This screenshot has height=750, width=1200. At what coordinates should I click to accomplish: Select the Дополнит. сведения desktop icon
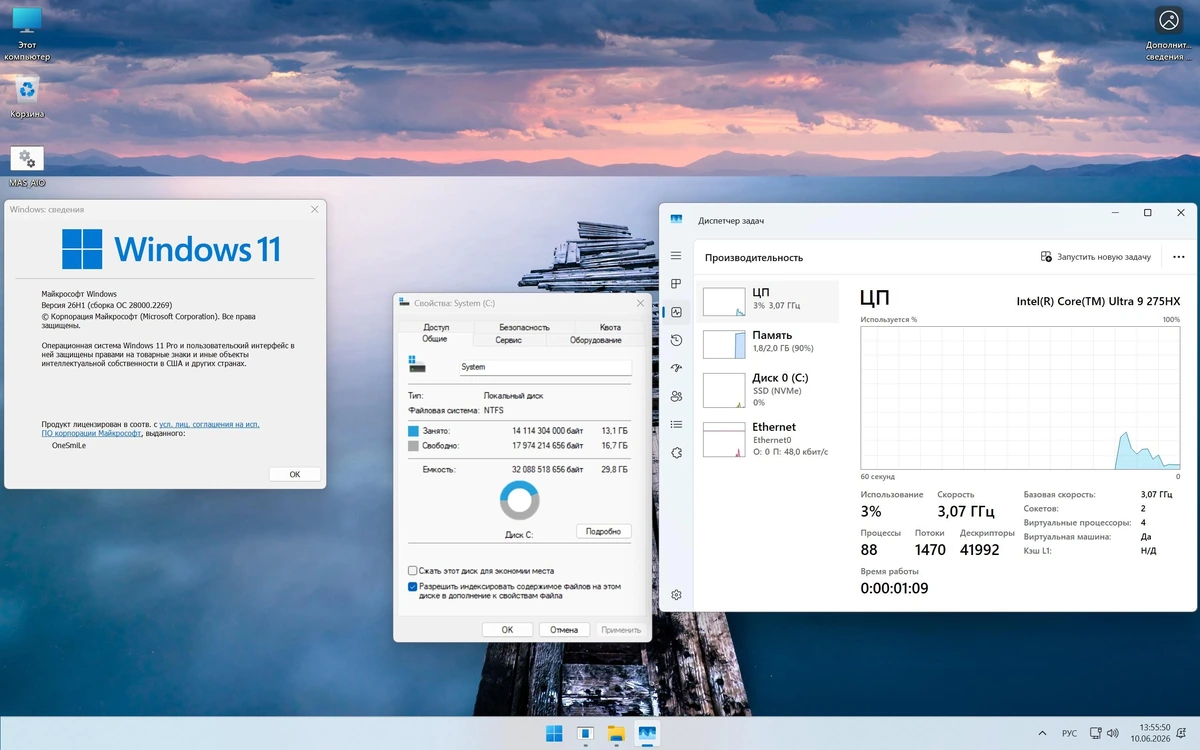(1168, 34)
